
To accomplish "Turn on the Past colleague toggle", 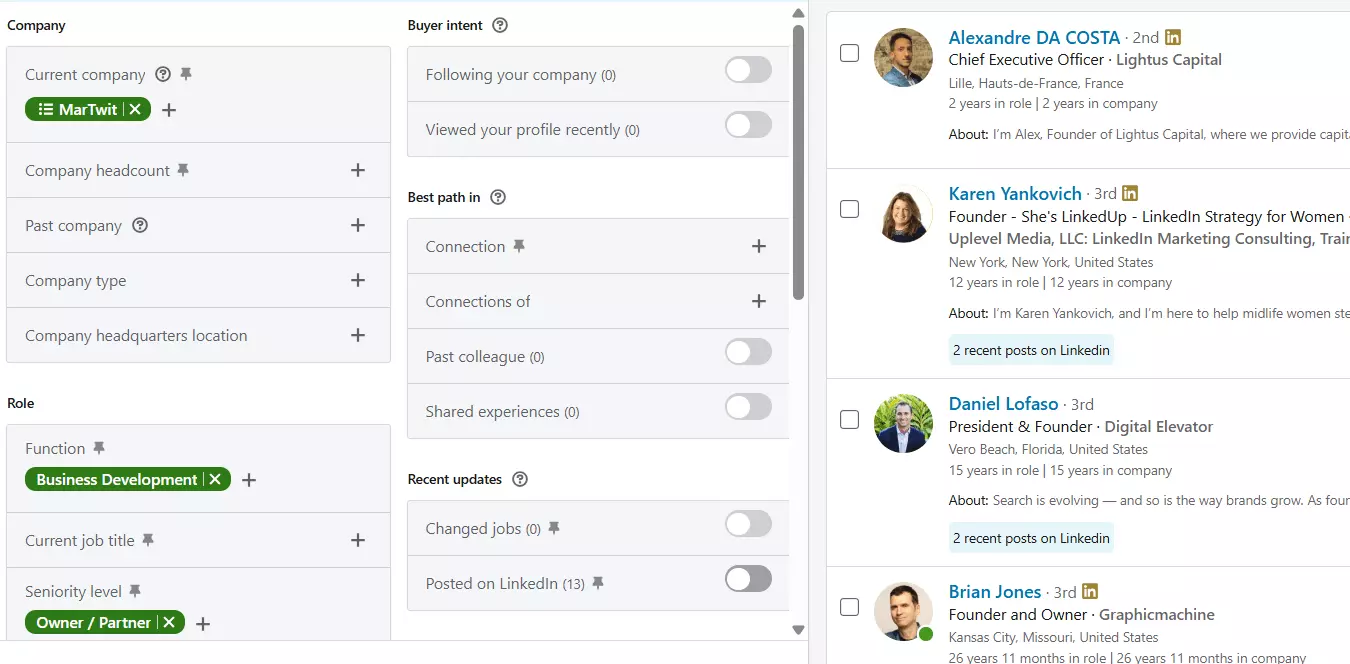I will coord(748,352).
